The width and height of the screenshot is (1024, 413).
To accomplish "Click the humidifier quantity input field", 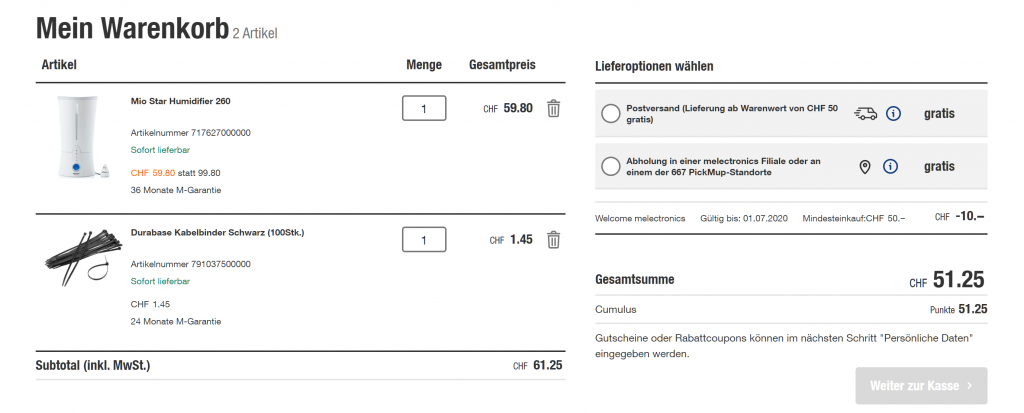I will click(424, 108).
